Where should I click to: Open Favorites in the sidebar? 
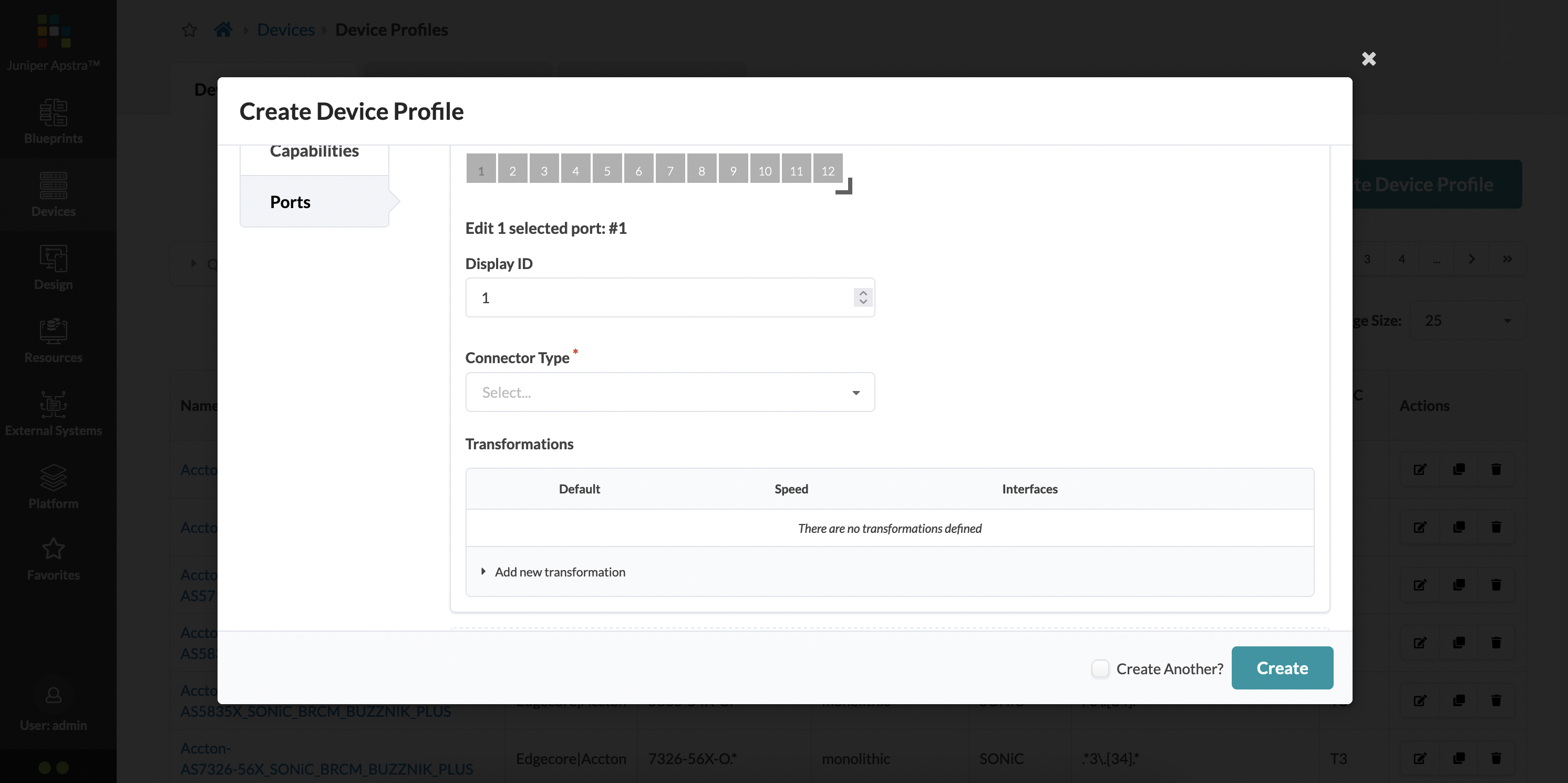point(54,559)
